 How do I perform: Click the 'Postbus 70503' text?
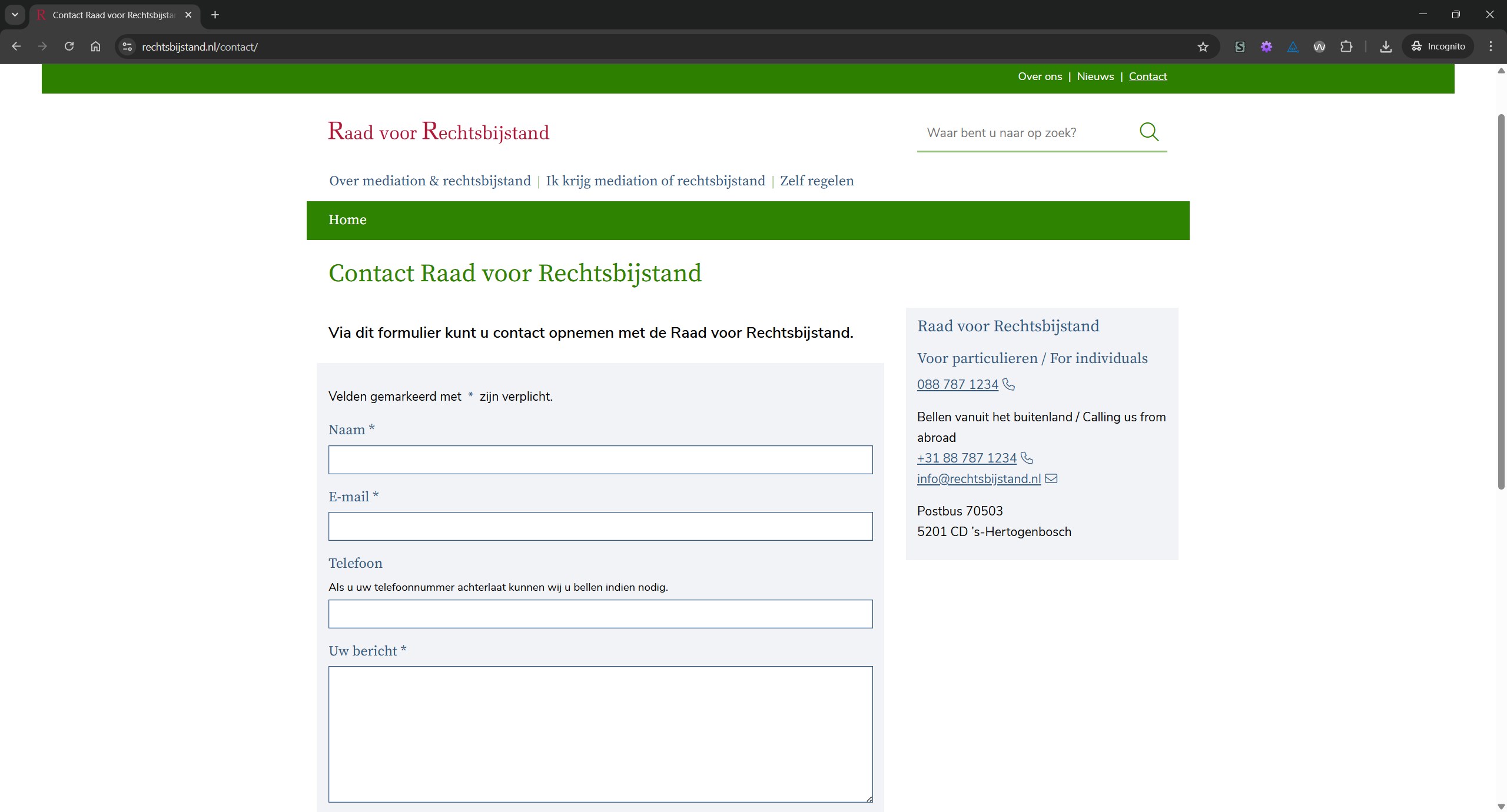point(960,511)
